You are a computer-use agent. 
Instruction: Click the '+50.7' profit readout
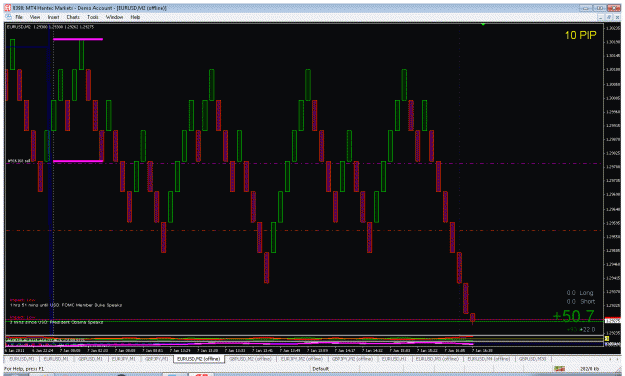[573, 316]
